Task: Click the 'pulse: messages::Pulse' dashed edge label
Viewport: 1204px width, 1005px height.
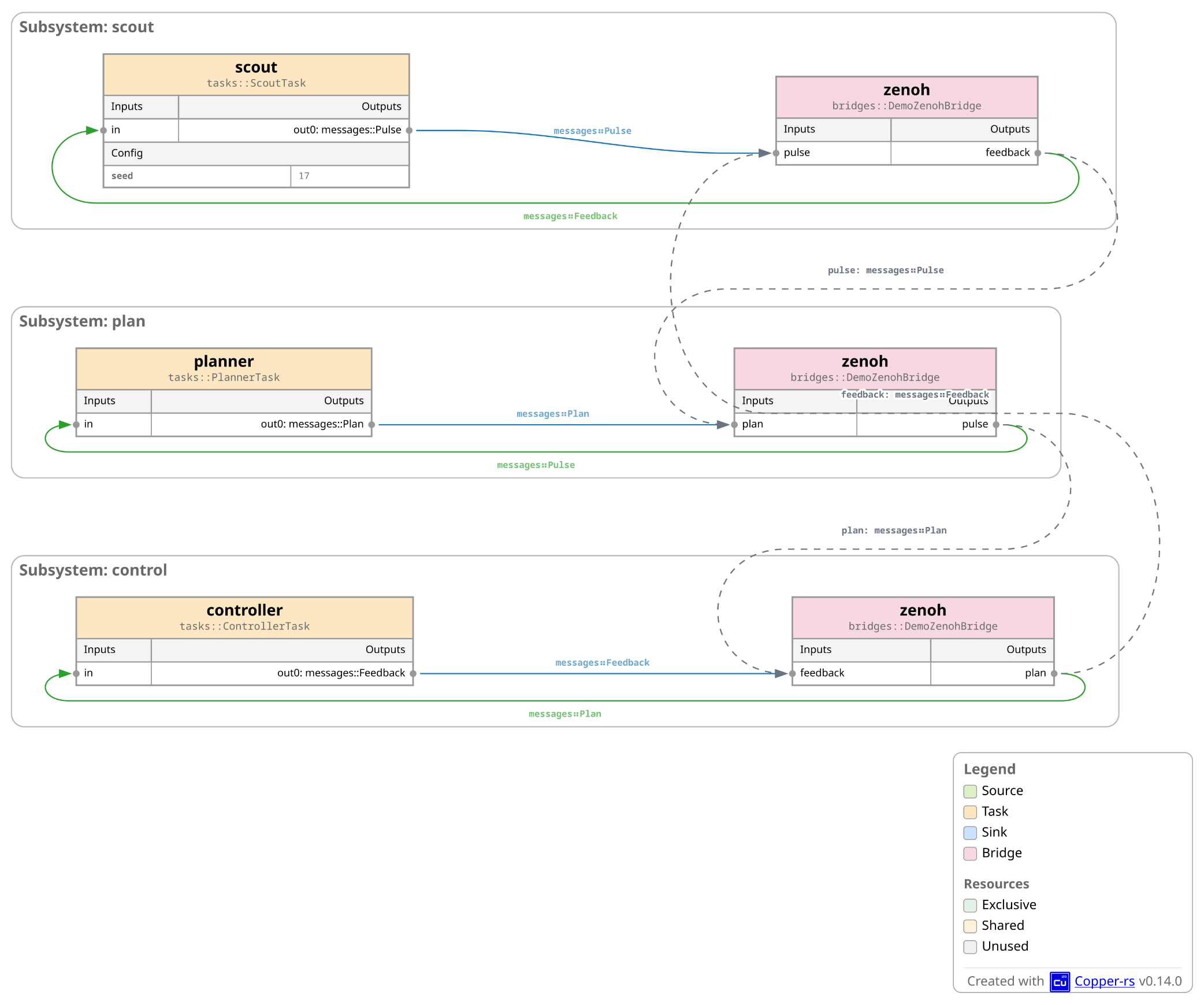Action: click(x=885, y=270)
